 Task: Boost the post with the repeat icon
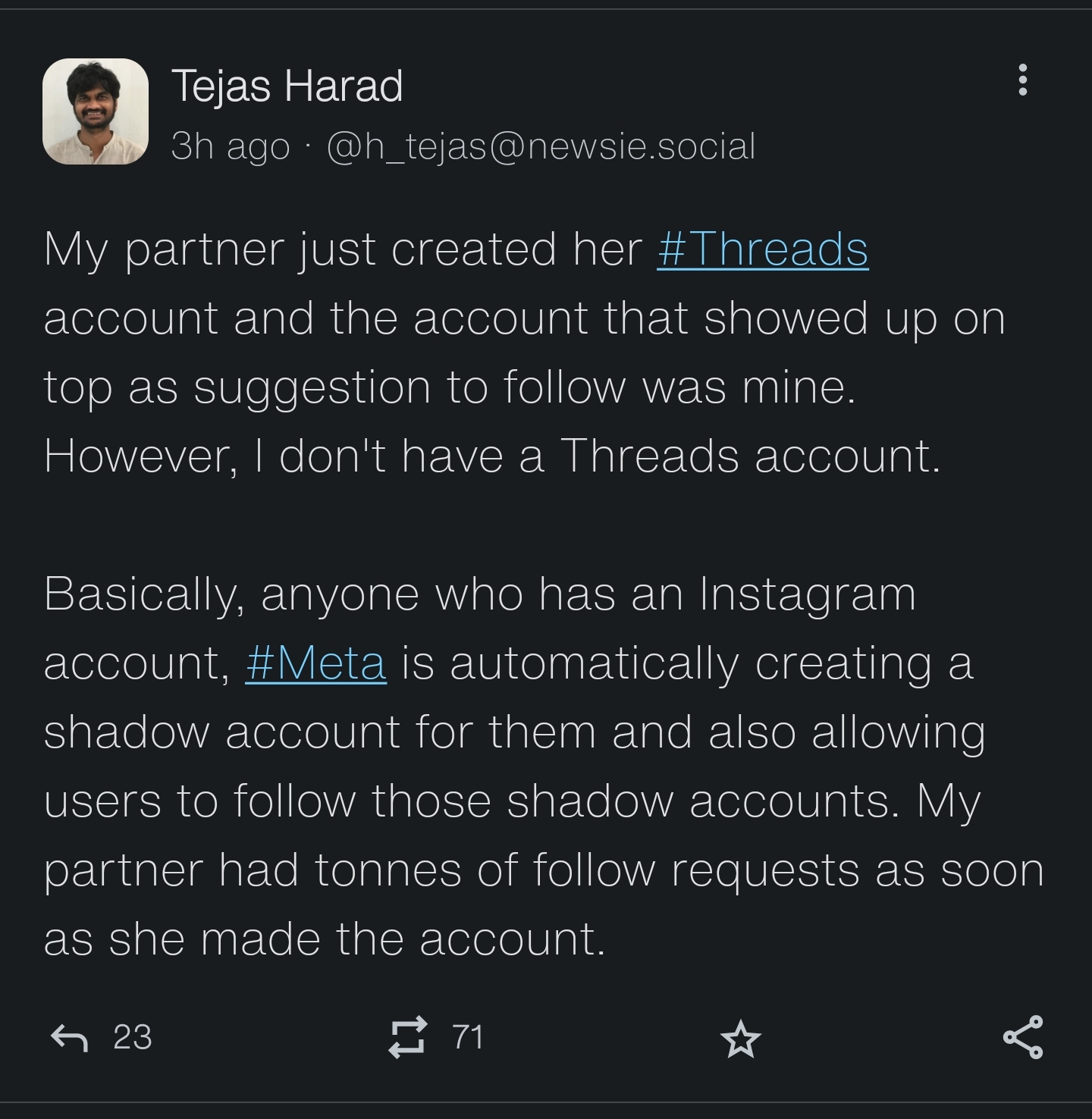[x=407, y=1037]
